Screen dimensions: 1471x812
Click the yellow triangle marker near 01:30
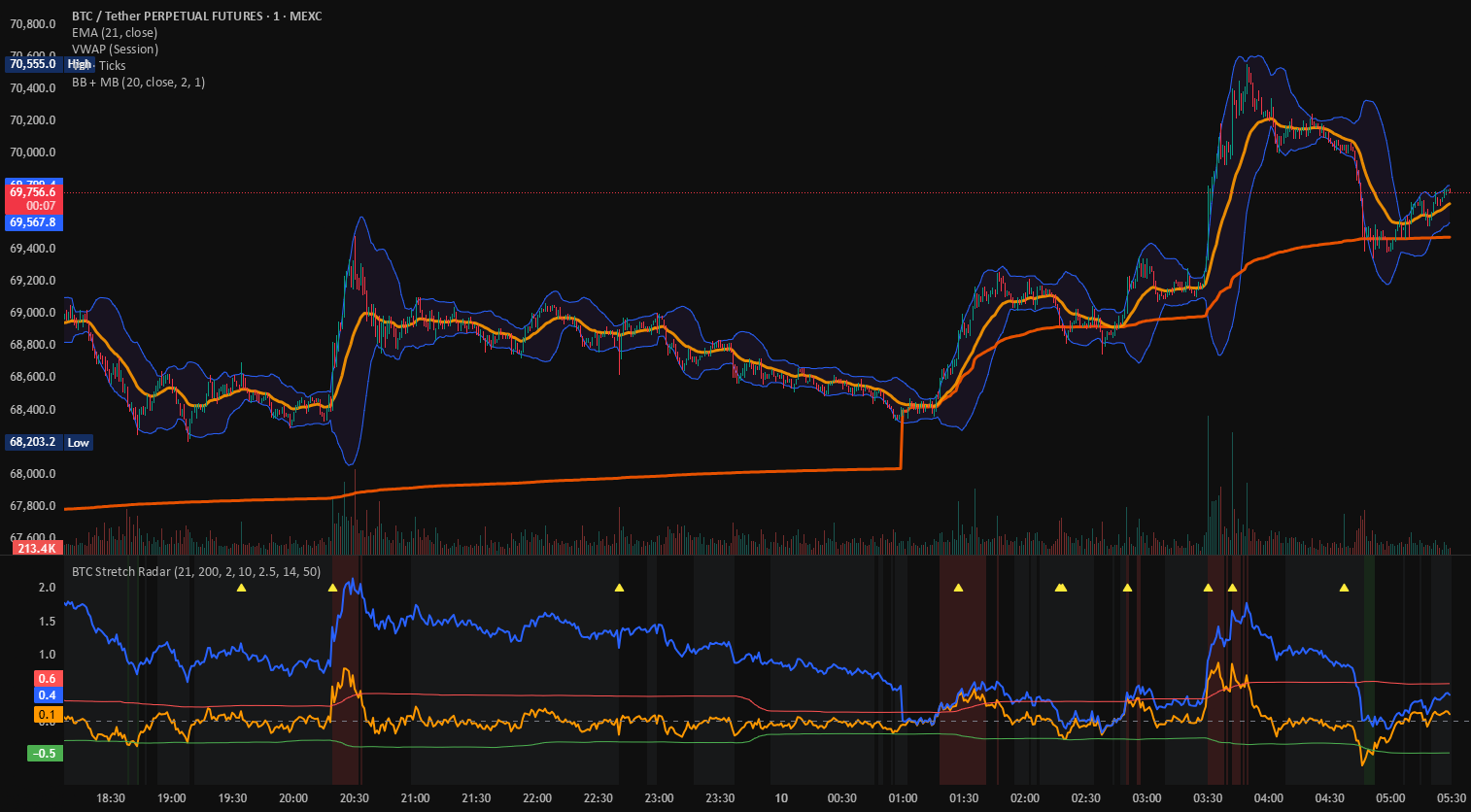(x=958, y=588)
